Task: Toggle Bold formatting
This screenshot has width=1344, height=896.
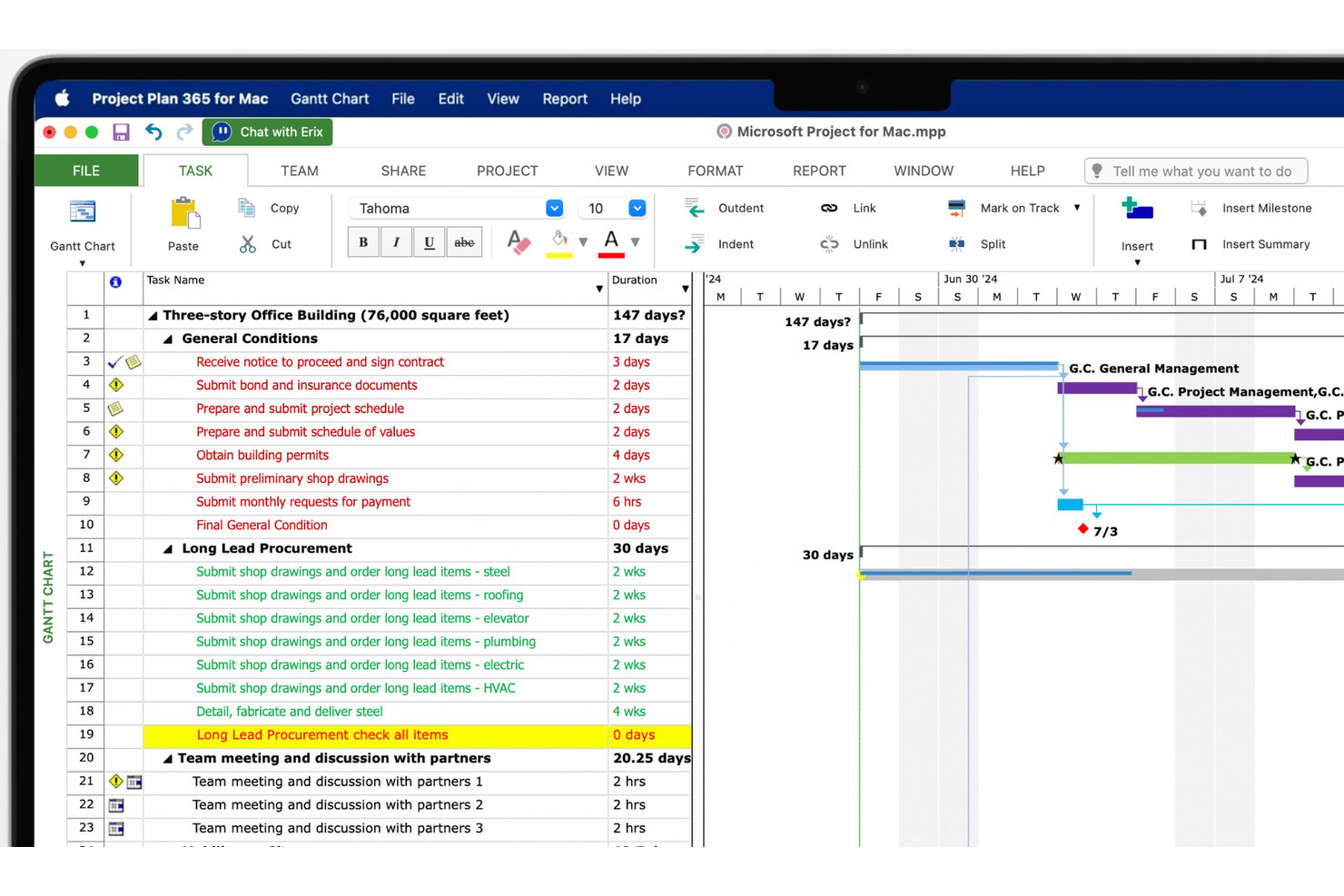Action: tap(363, 242)
